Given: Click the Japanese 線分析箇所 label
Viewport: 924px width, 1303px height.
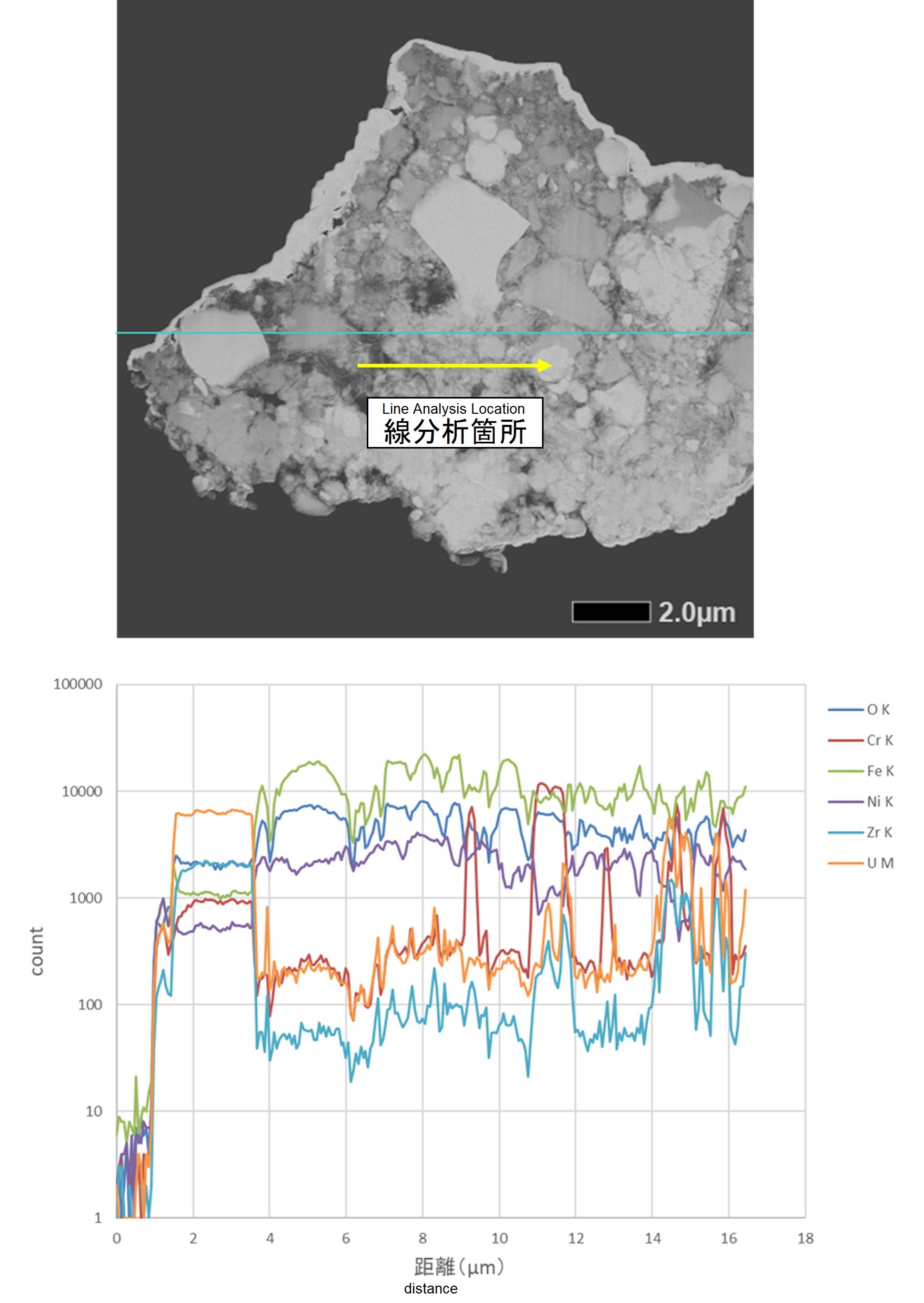Looking at the screenshot, I should [x=455, y=432].
